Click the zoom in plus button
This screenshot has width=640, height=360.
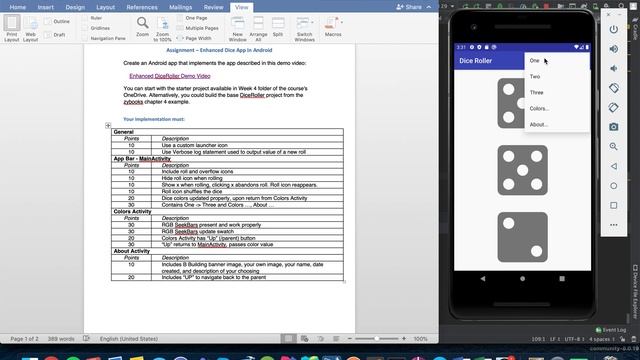tap(404, 339)
